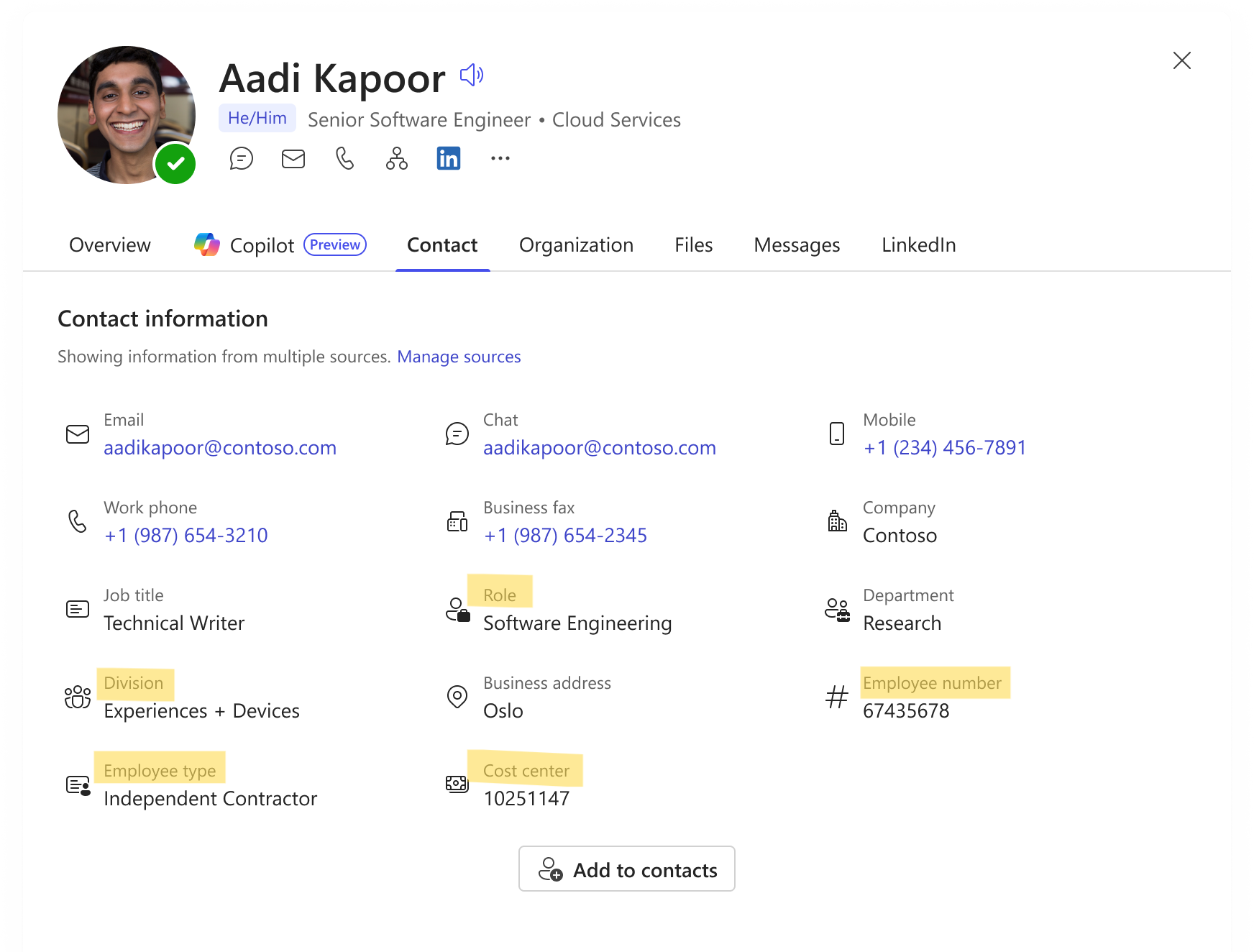Click the Work phone handset icon
The width and height of the screenshot is (1254, 952).
click(78, 521)
